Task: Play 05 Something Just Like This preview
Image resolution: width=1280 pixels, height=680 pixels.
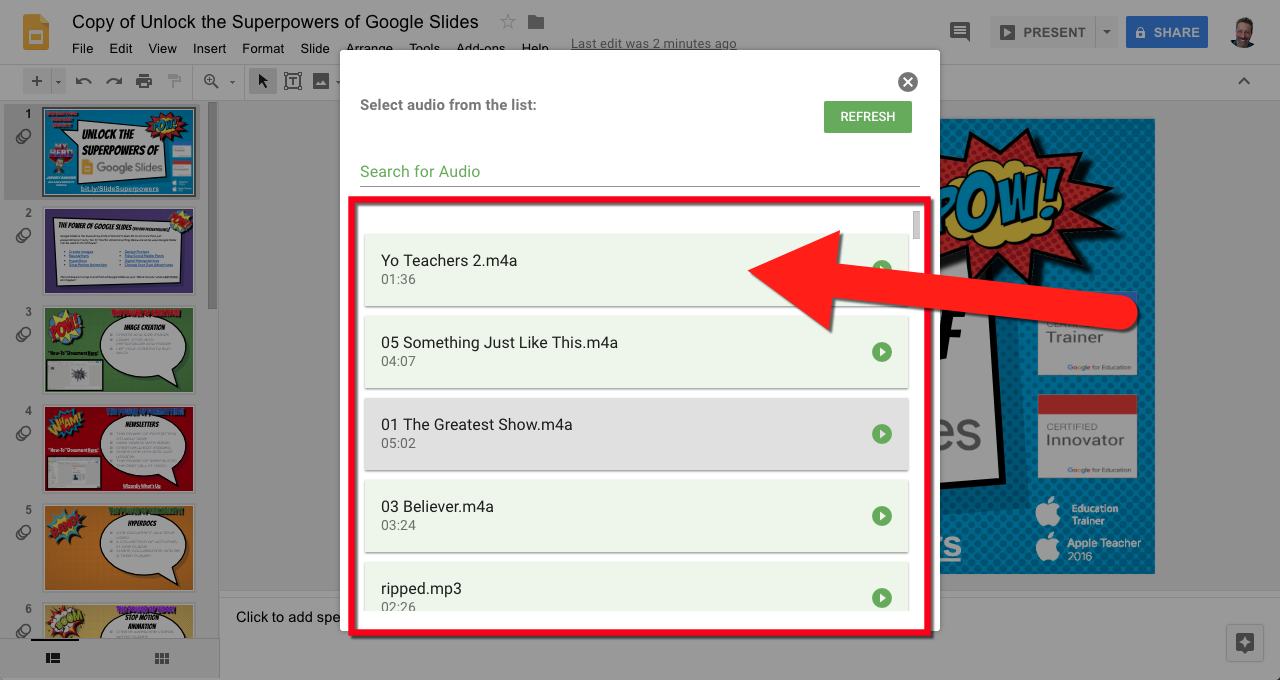Action: pyautogui.click(x=881, y=352)
